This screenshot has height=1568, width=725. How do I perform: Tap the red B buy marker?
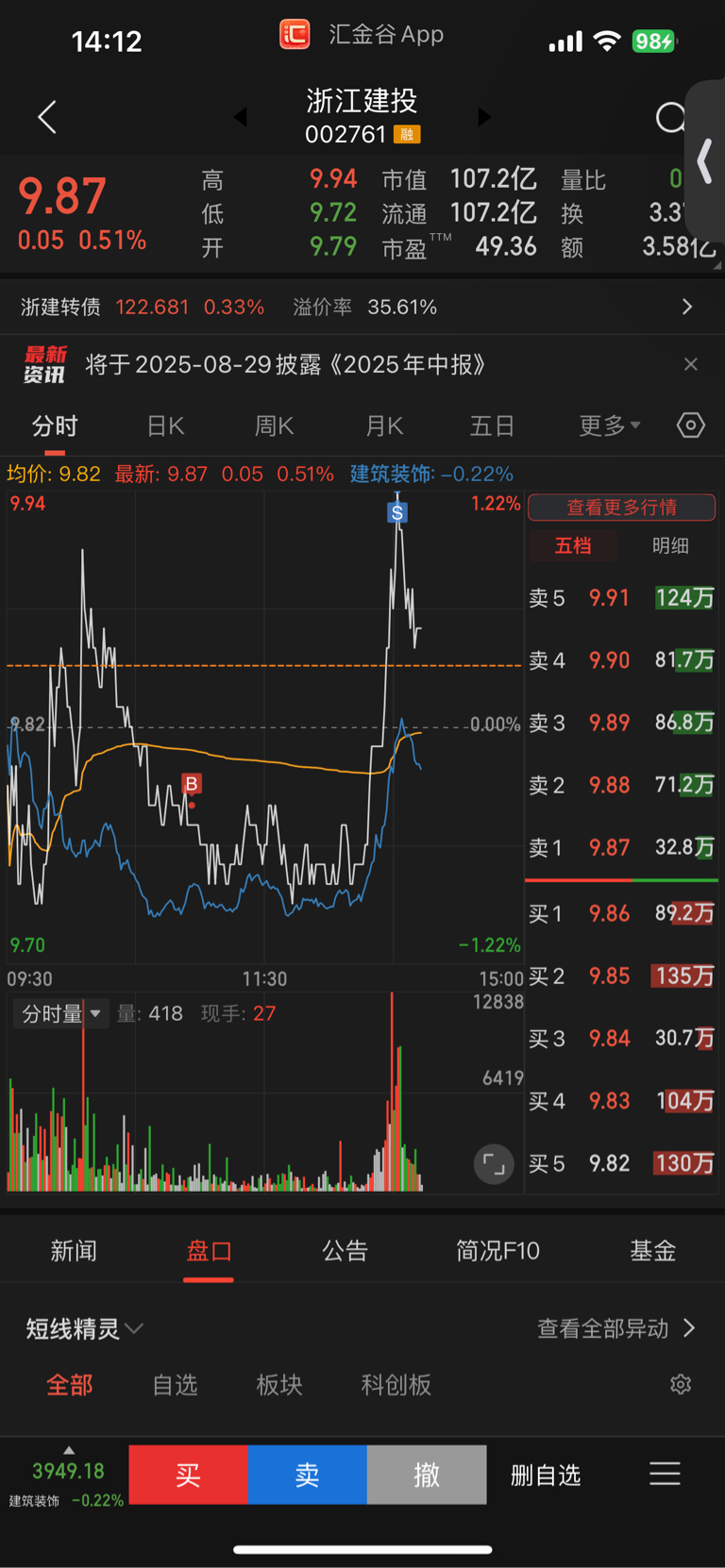[192, 784]
